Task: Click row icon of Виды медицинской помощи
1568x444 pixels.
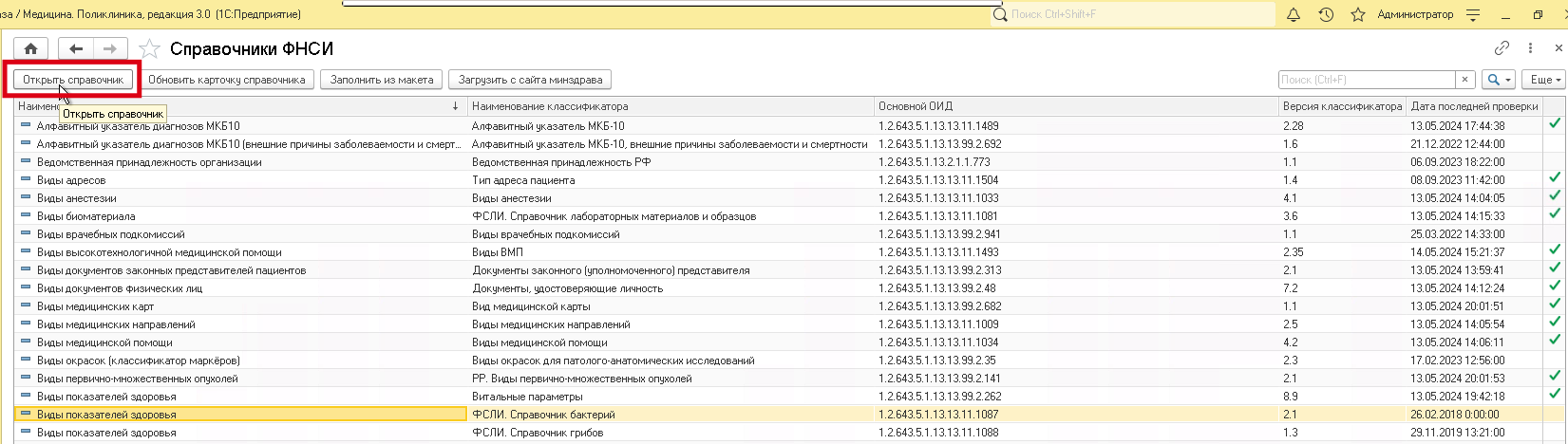Action: pos(26,342)
